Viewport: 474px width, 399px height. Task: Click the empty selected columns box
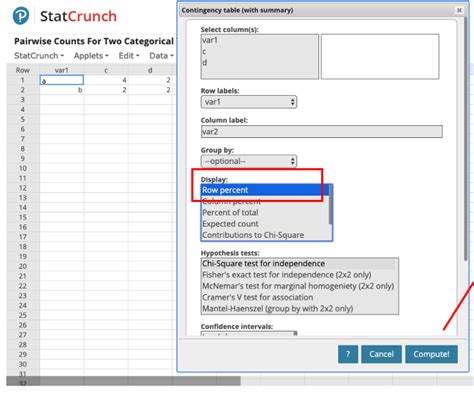(x=380, y=56)
